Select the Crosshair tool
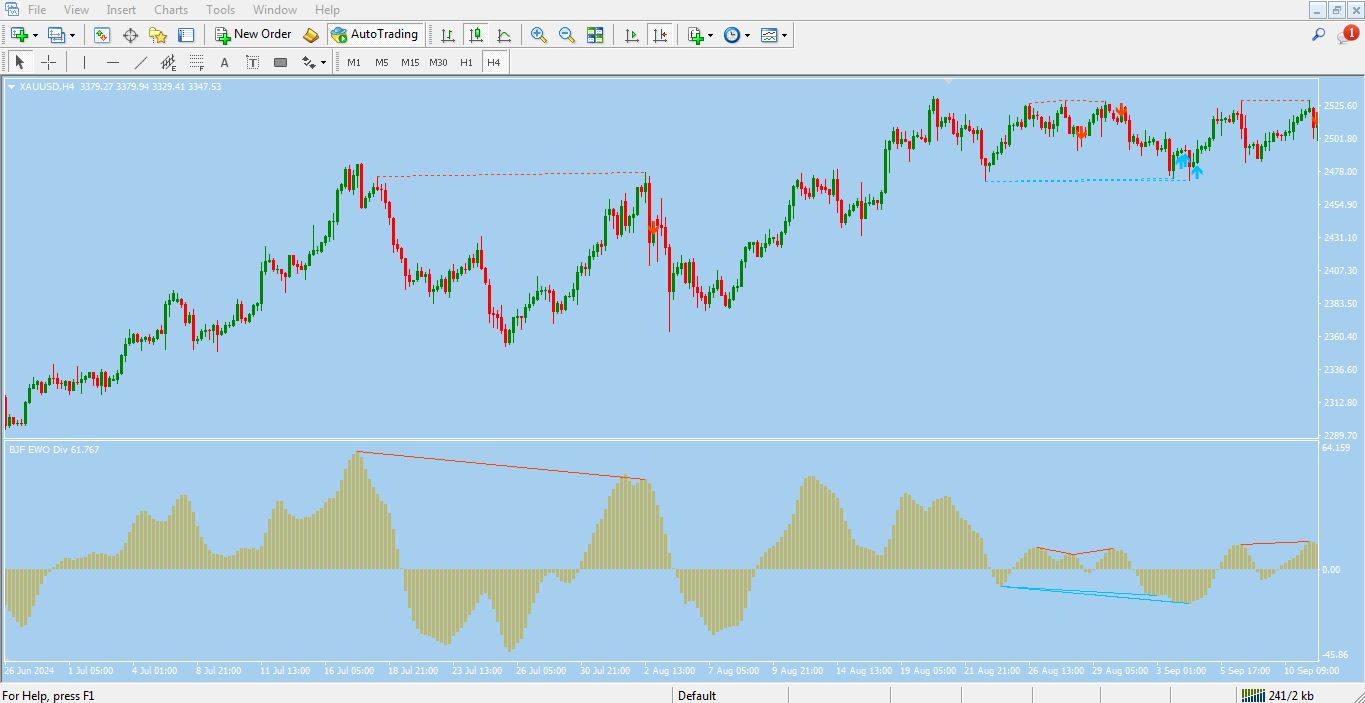Viewport: 1365px width, 703px height. (x=48, y=61)
